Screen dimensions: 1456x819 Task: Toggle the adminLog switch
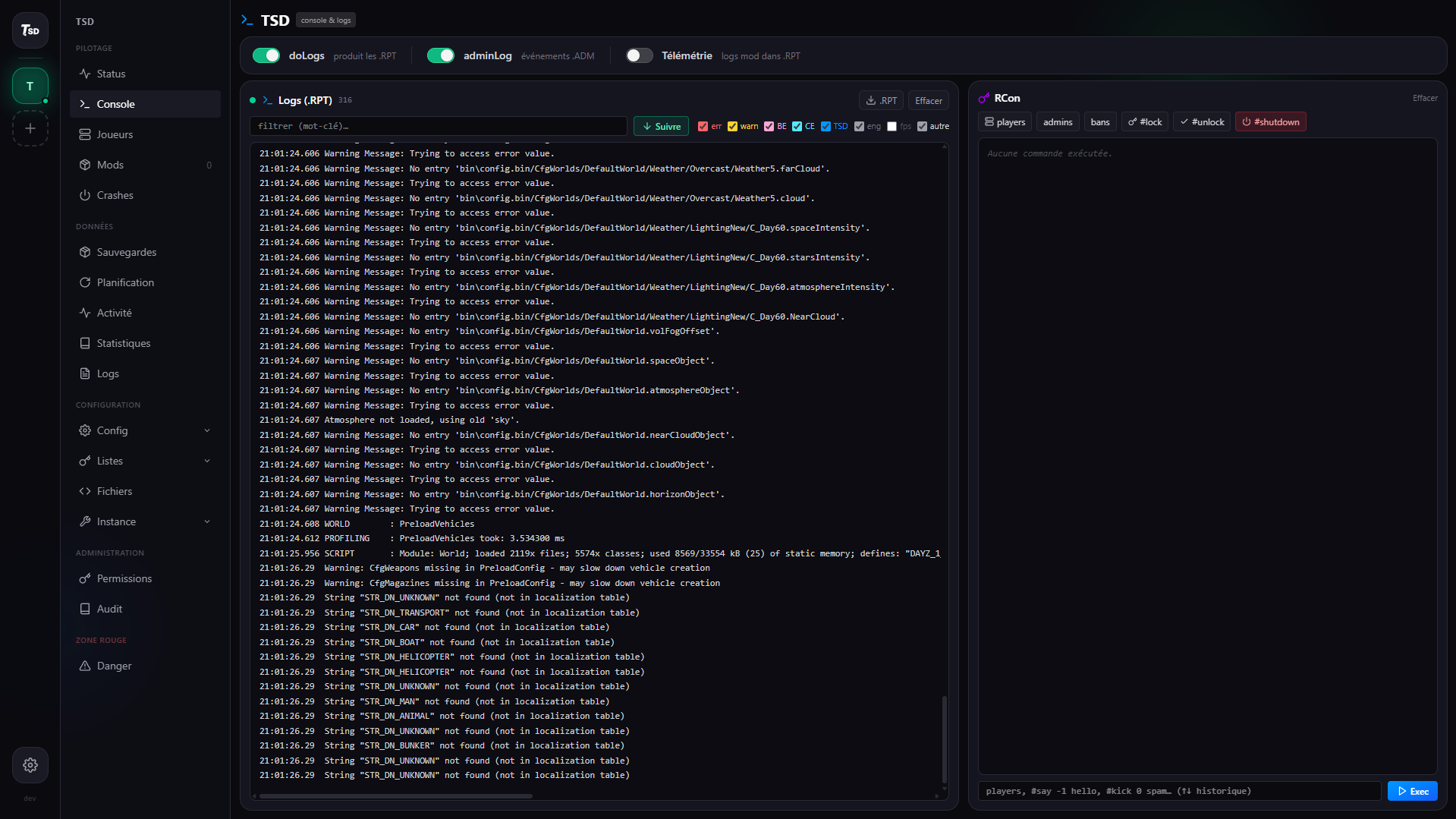[x=441, y=55]
